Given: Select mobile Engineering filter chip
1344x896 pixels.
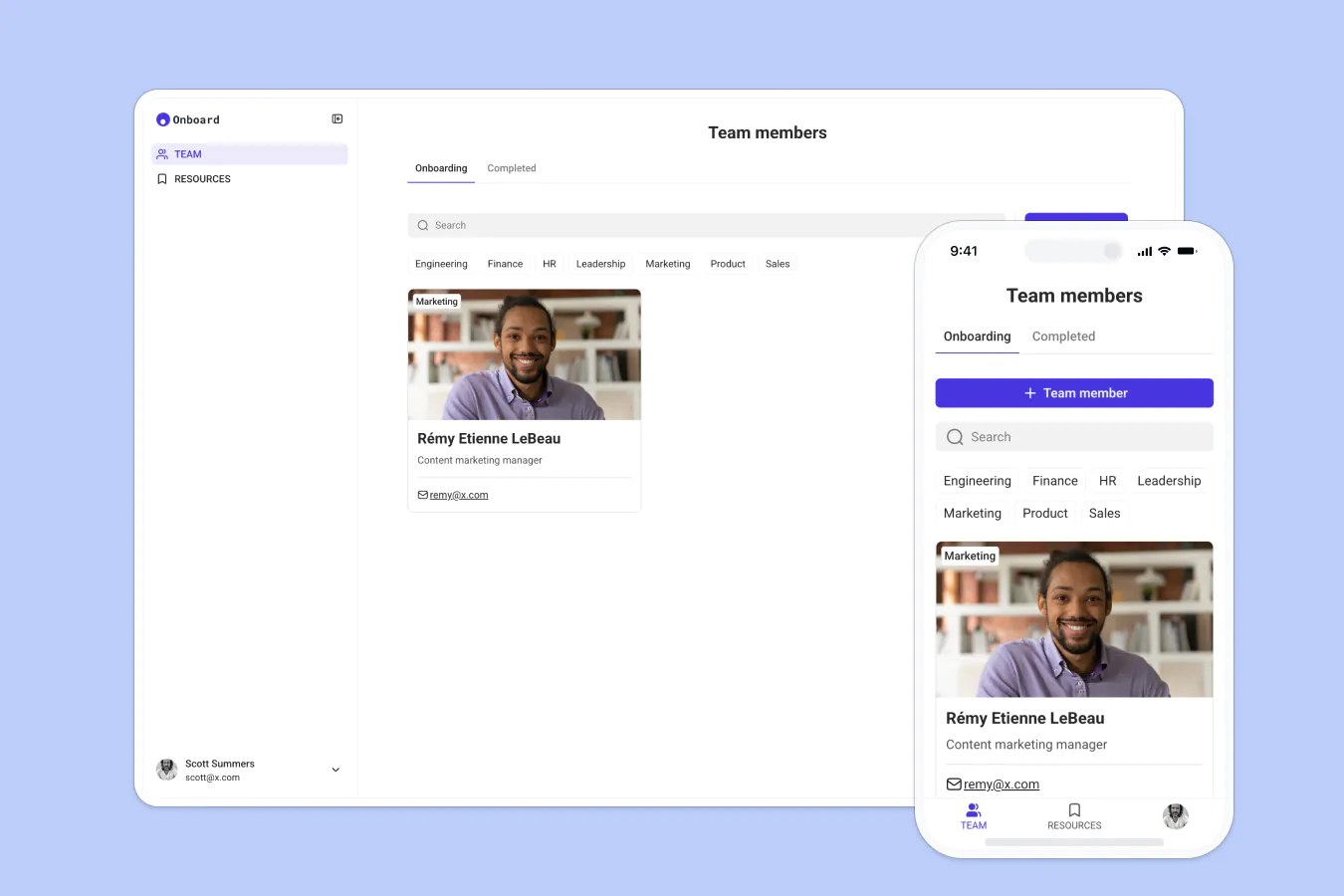Looking at the screenshot, I should coord(977,481).
